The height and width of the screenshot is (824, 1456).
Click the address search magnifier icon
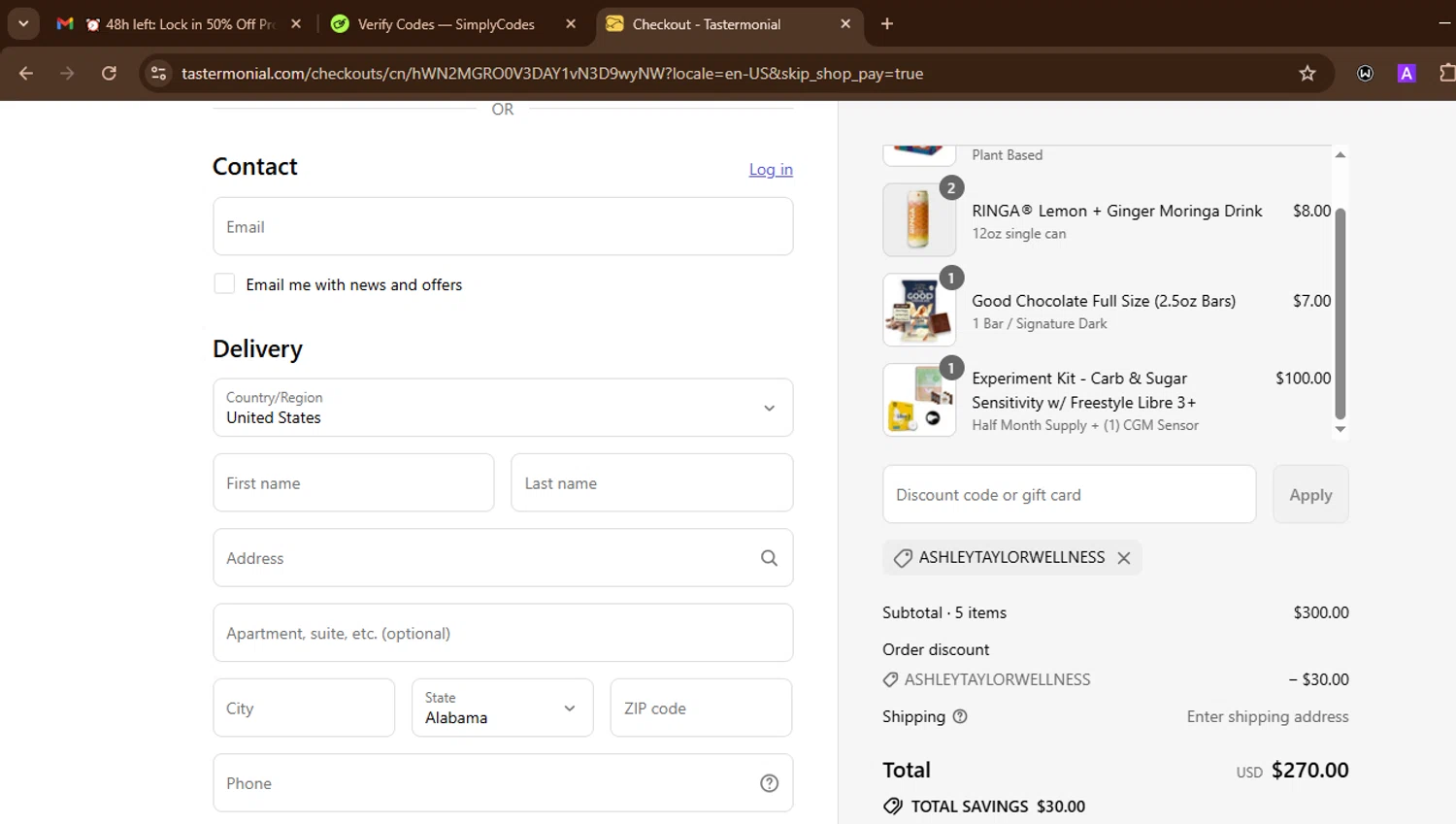pos(769,558)
